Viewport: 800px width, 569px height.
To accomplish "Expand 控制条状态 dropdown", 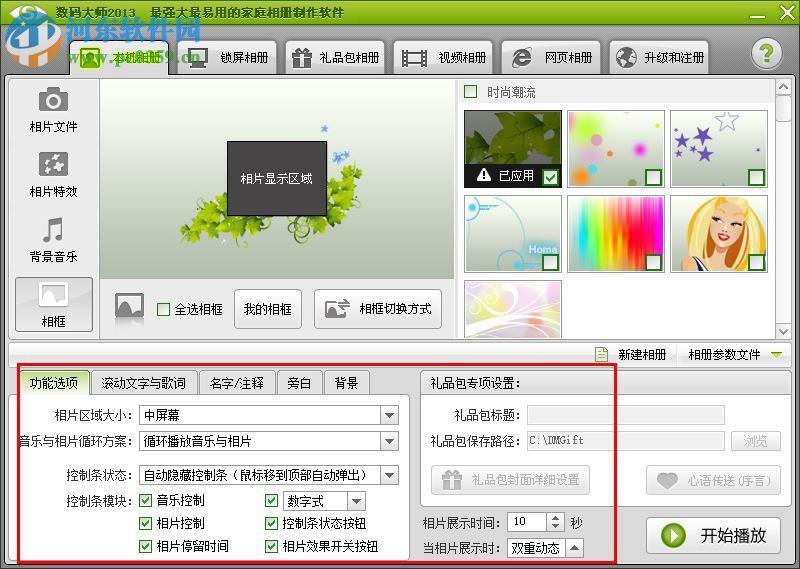I will (389, 475).
